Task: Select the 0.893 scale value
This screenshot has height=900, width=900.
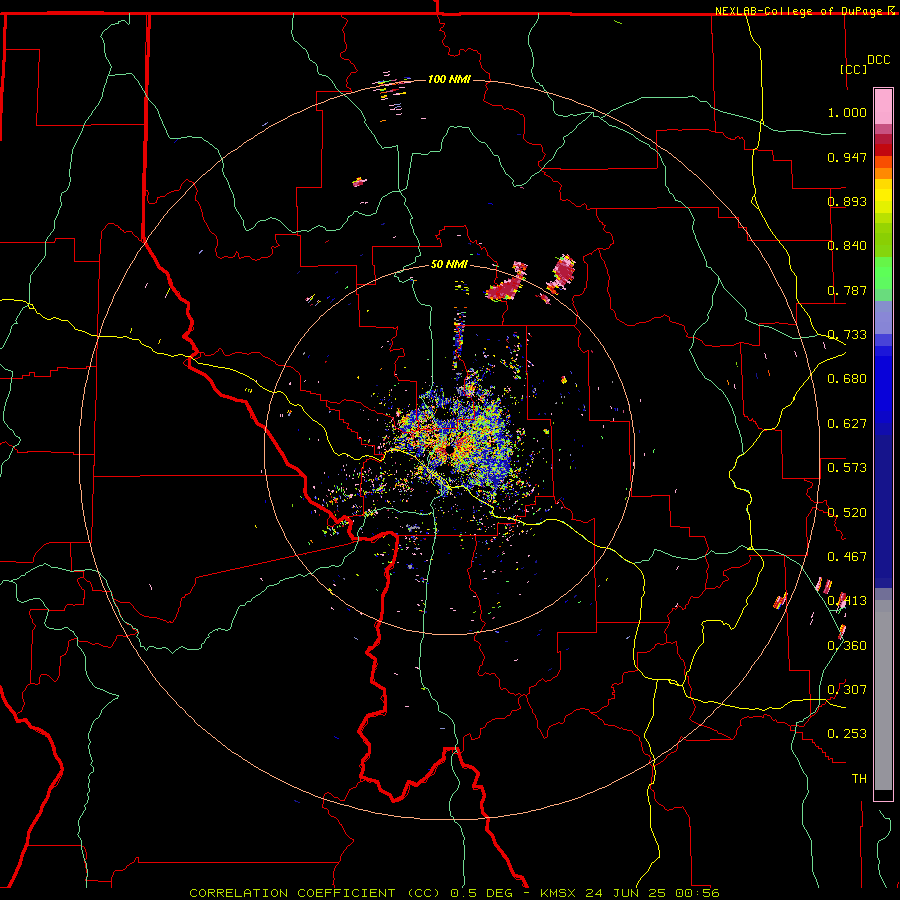Action: coord(847,201)
